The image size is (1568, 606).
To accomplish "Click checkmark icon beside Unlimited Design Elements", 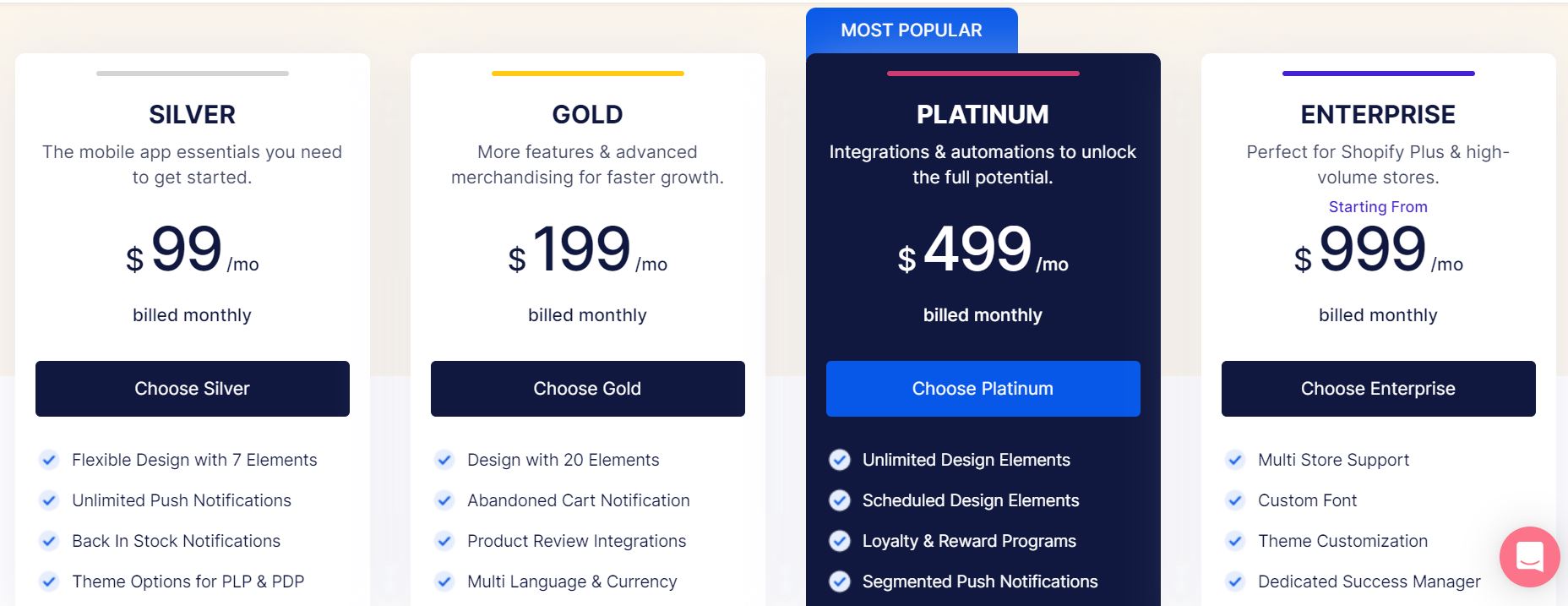I will (x=840, y=460).
